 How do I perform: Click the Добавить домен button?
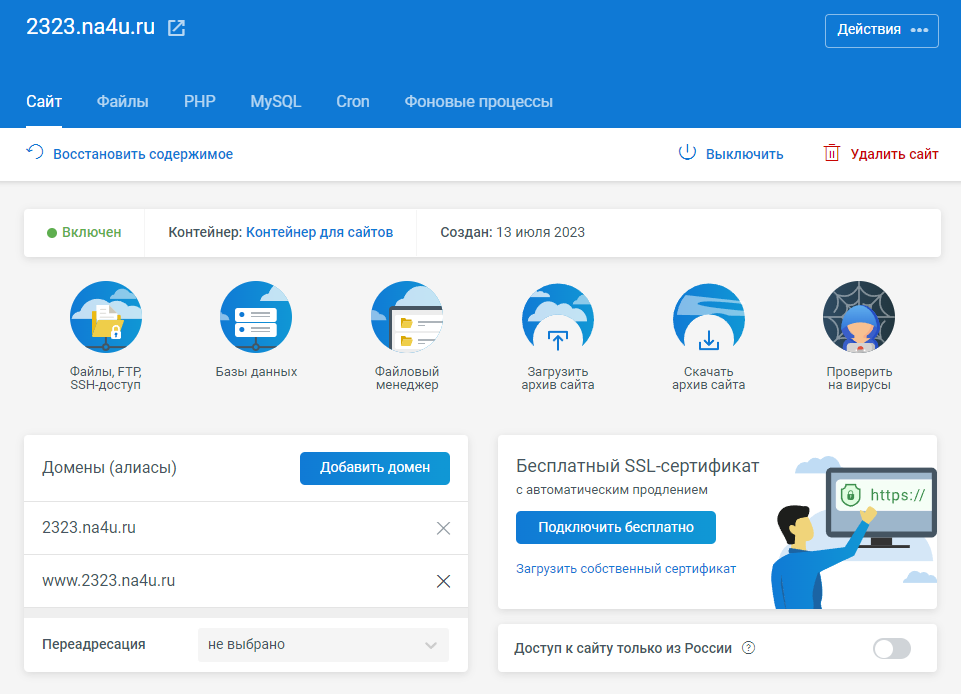click(x=375, y=468)
